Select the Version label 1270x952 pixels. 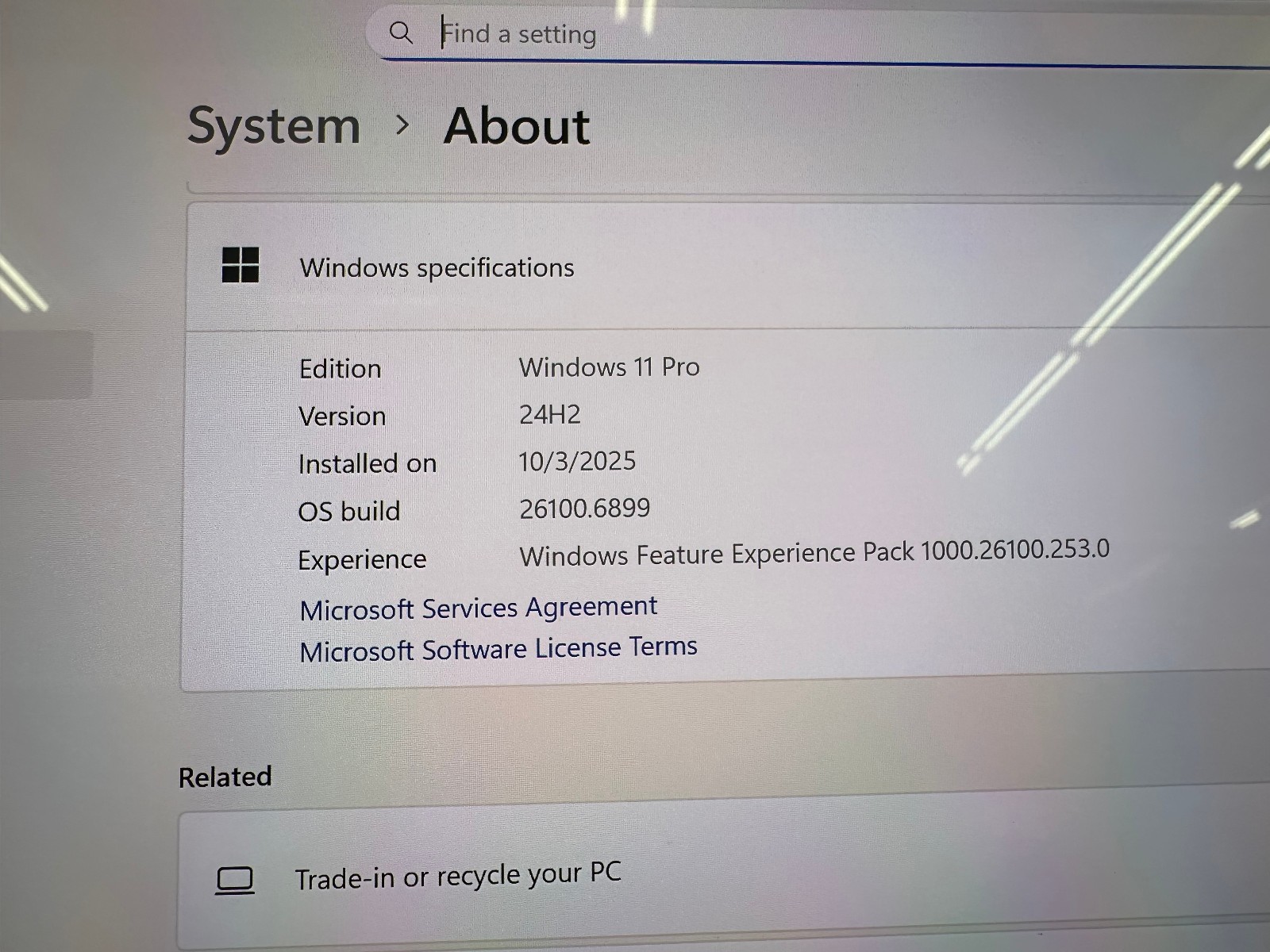pyautogui.click(x=342, y=416)
